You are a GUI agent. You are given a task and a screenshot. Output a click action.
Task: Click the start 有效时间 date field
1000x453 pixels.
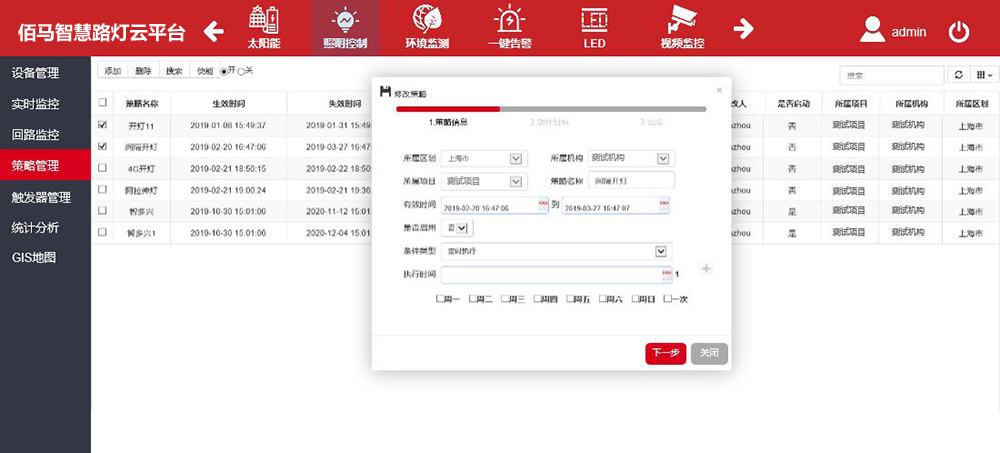494,205
